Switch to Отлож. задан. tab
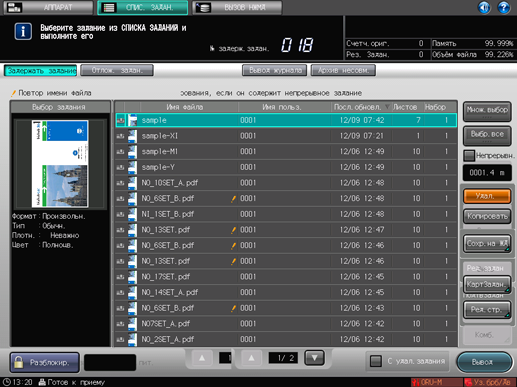The height and width of the screenshot is (387, 517). pyautogui.click(x=117, y=71)
